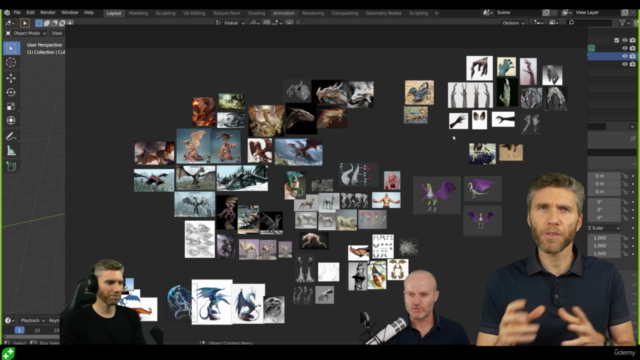The height and width of the screenshot is (360, 640).
Task: Choose the Move tool in toolbar
Action: pos(11,78)
